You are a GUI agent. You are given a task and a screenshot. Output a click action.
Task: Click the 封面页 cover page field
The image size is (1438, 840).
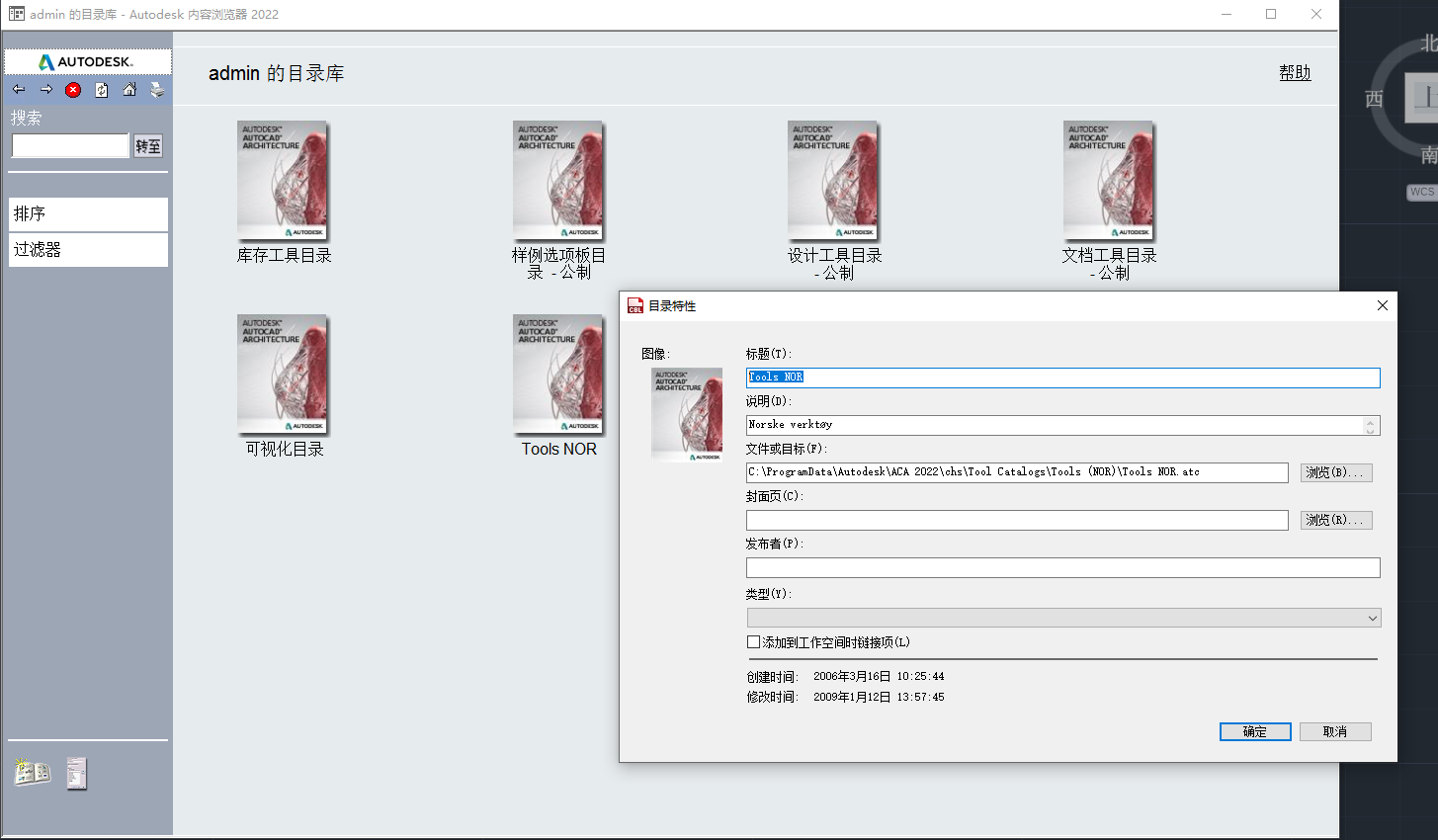tap(1017, 520)
